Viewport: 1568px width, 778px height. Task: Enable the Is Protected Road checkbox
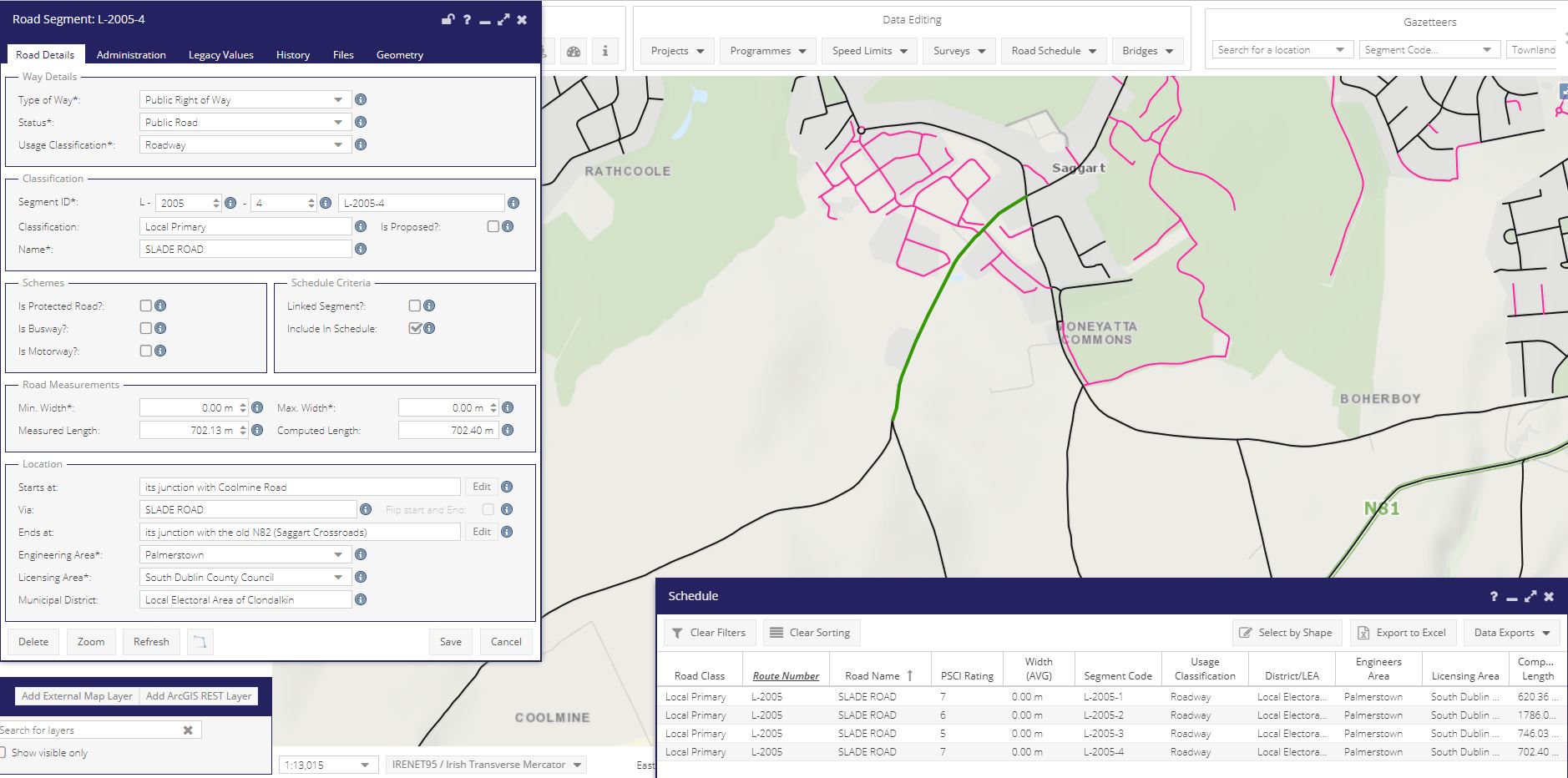146,306
